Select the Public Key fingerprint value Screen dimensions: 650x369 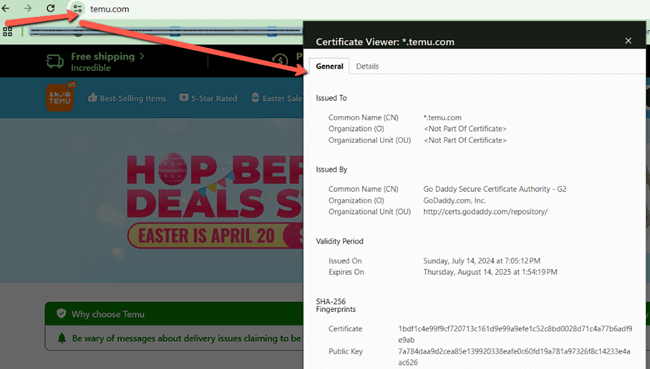click(514, 357)
